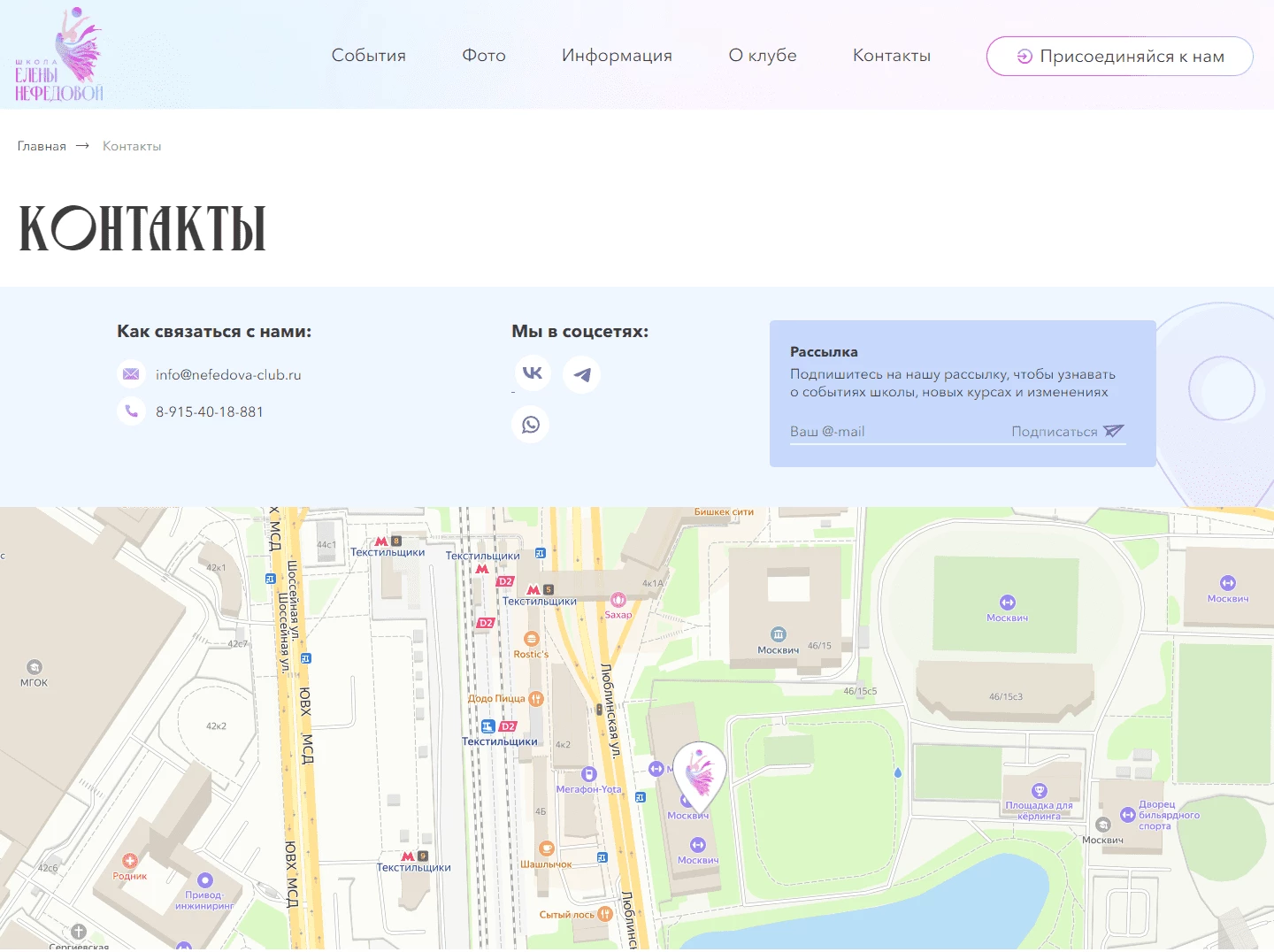Image resolution: width=1274 pixels, height=952 pixels.
Task: Click the Родник medical marker on map
Action: [130, 860]
